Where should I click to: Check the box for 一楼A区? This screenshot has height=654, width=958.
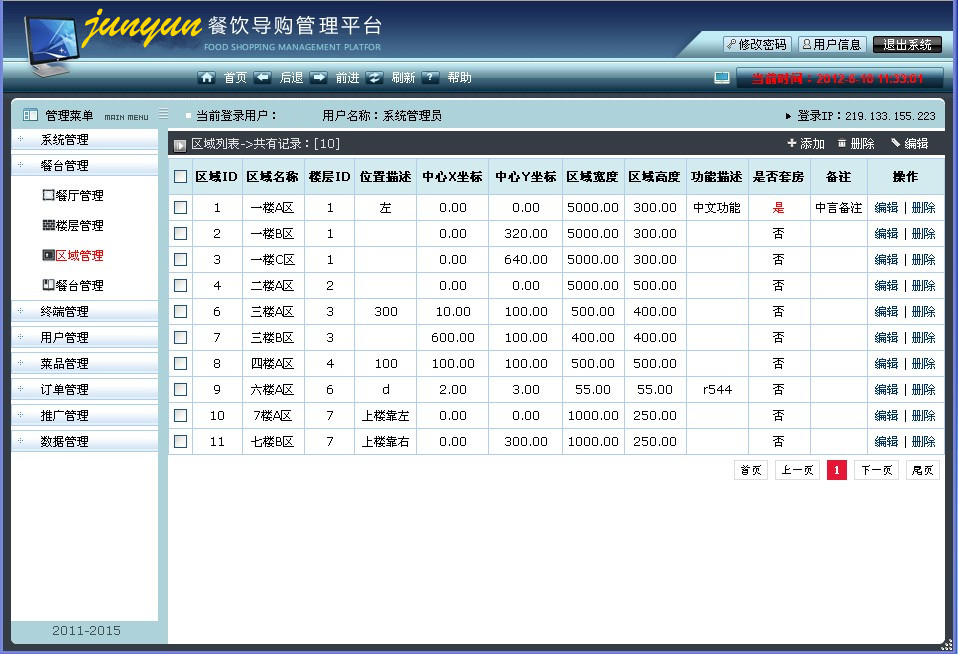pos(180,208)
